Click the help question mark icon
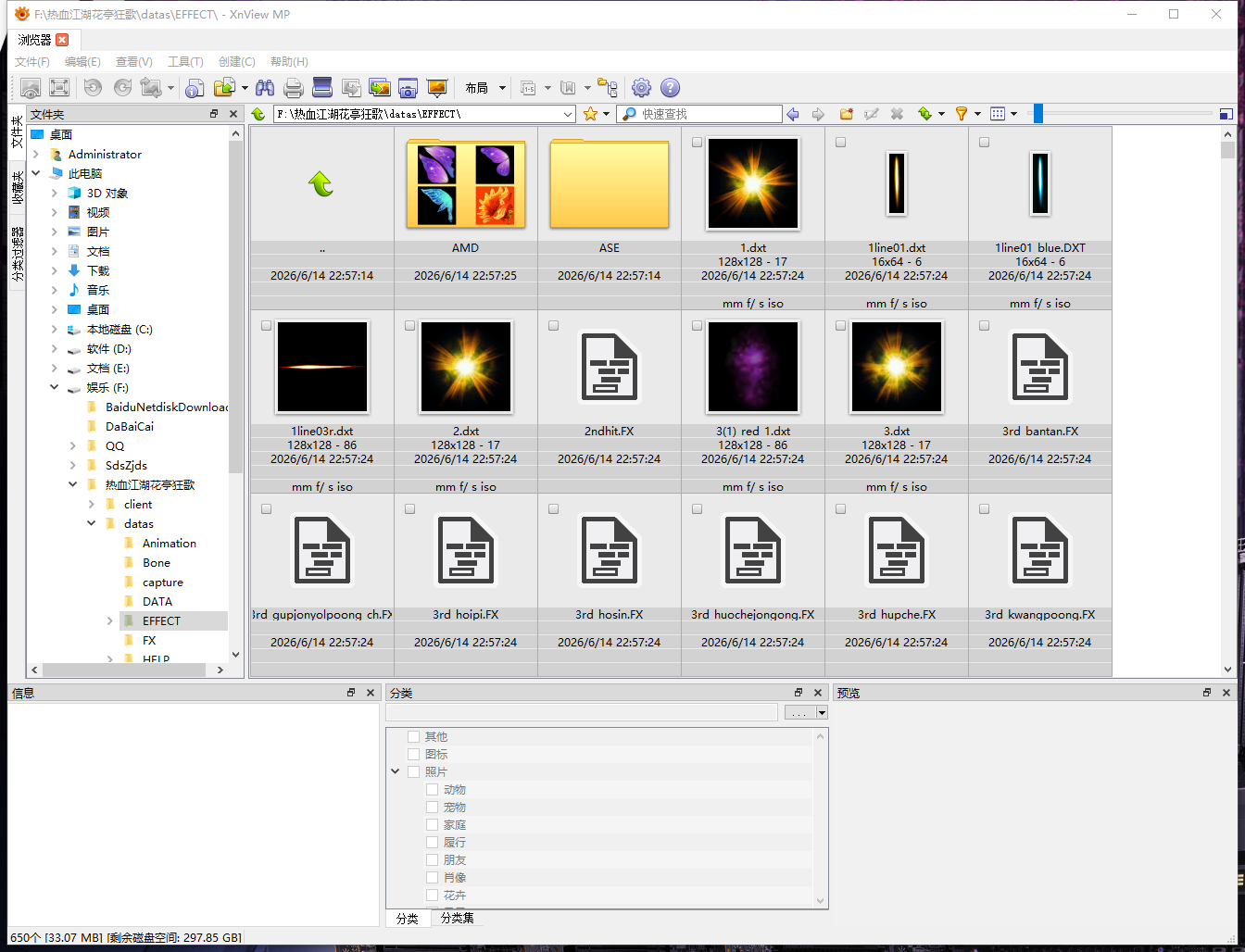The width and height of the screenshot is (1245, 952). pyautogui.click(x=670, y=88)
